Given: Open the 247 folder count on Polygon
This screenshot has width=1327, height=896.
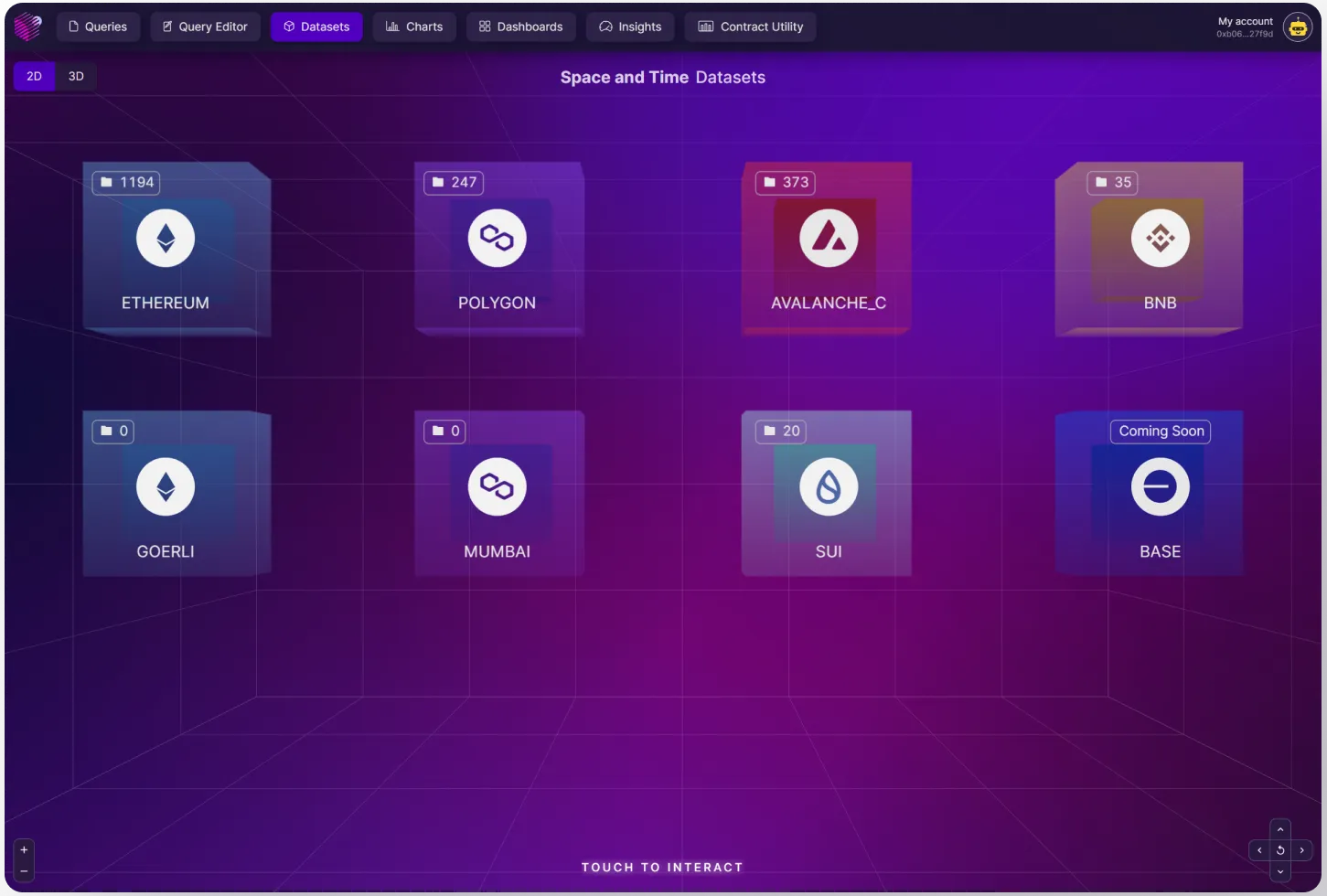Looking at the screenshot, I should [x=454, y=182].
